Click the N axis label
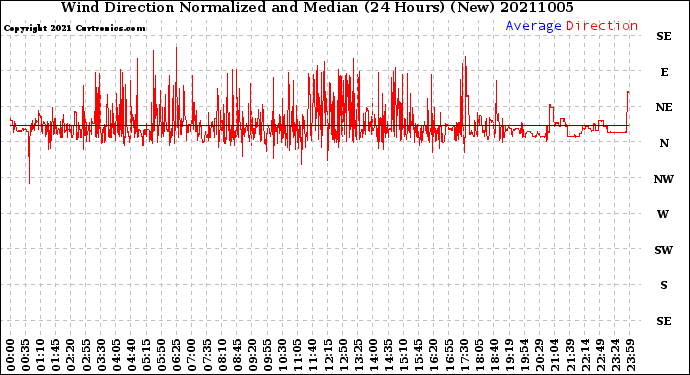Image resolution: width=690 pixels, height=375 pixels. click(664, 143)
